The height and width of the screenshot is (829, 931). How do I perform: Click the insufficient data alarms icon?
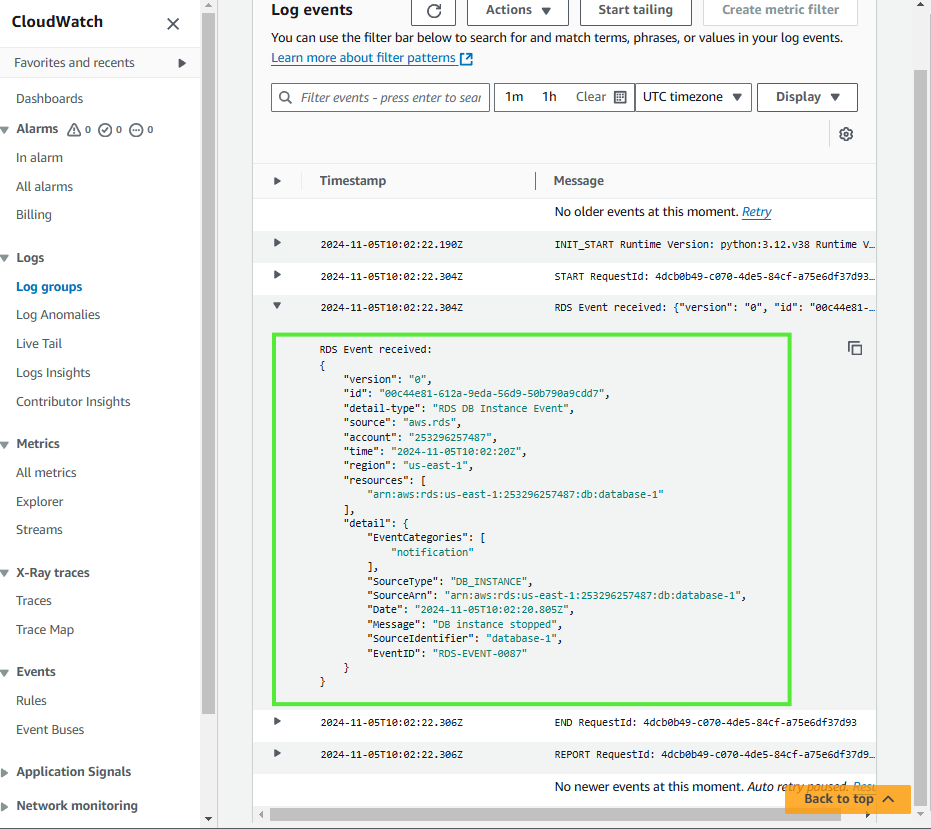click(x=136, y=130)
